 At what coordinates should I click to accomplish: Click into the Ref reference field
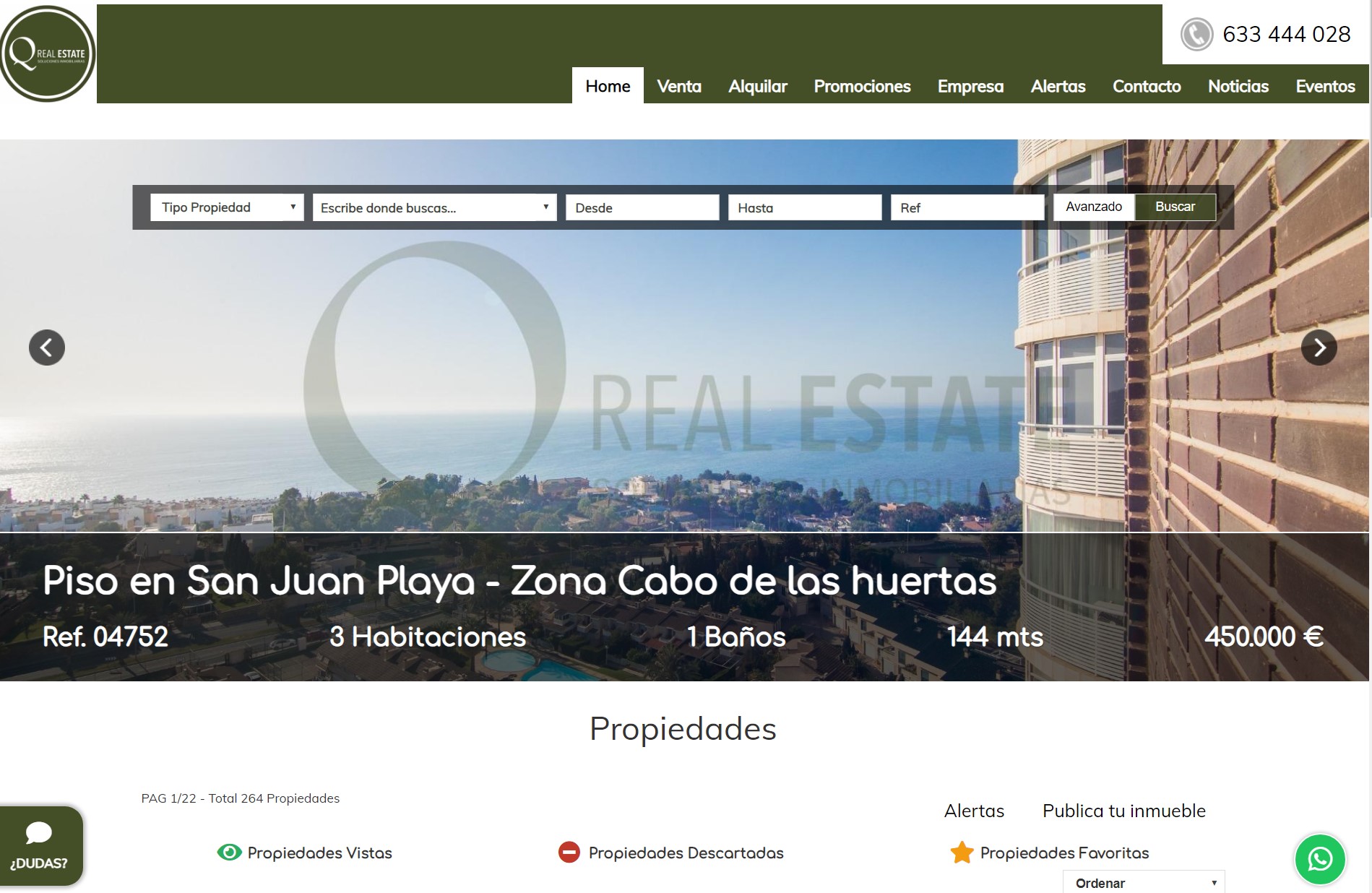[967, 207]
